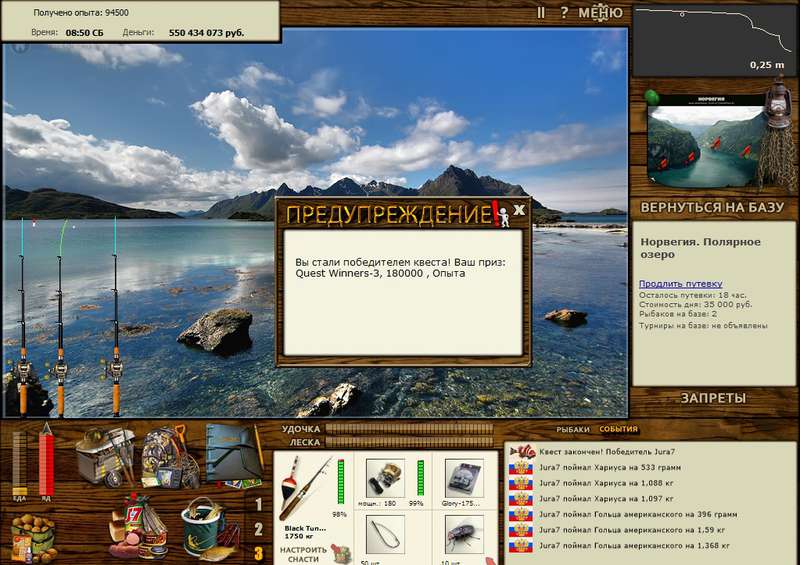Select the third fishing rod on shore
Image resolution: width=800 pixels, height=565 pixels.
[x=116, y=316]
